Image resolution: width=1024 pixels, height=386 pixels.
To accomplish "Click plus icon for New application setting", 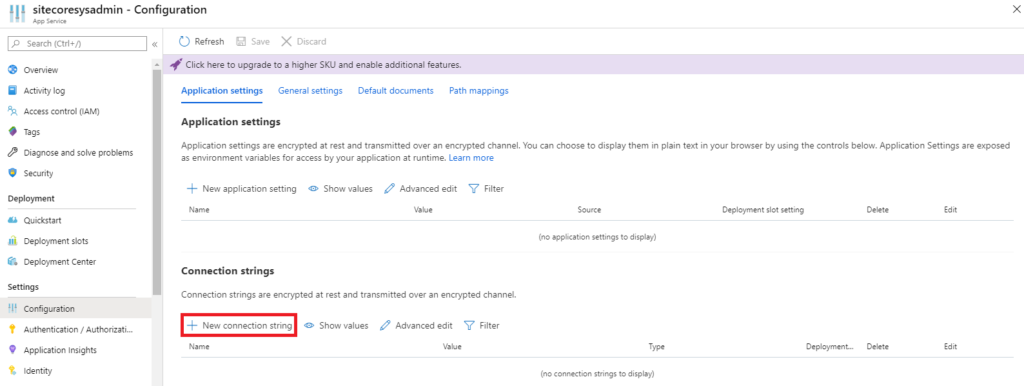I will (192, 189).
